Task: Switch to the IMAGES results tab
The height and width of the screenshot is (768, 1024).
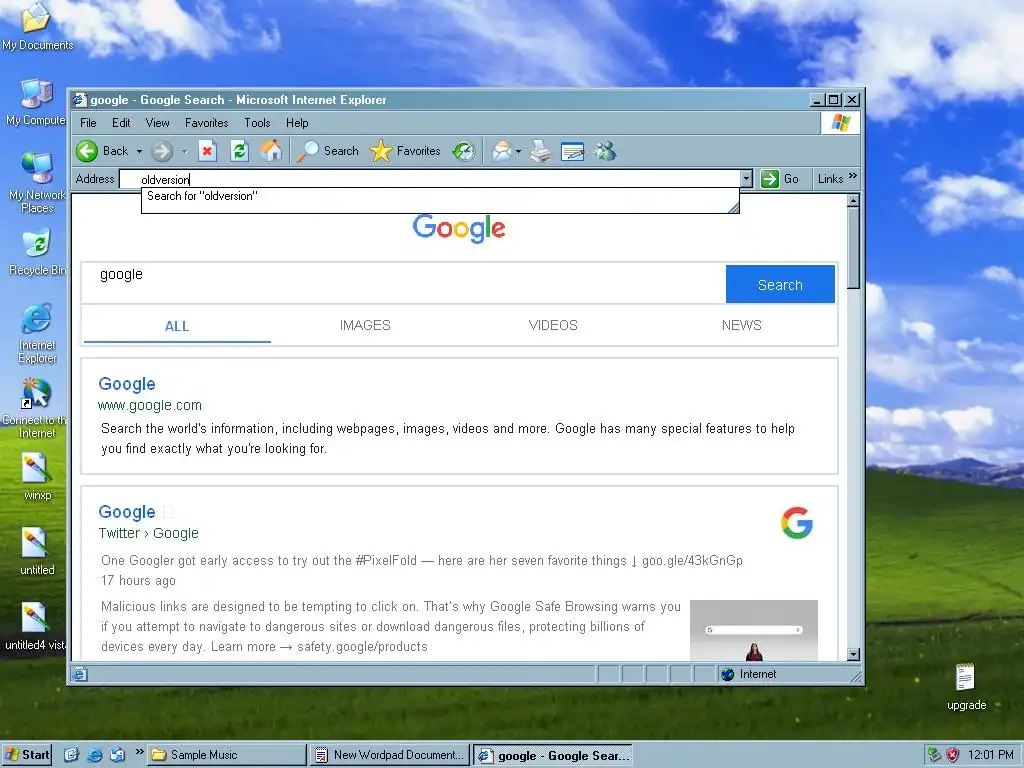Action: click(x=365, y=325)
